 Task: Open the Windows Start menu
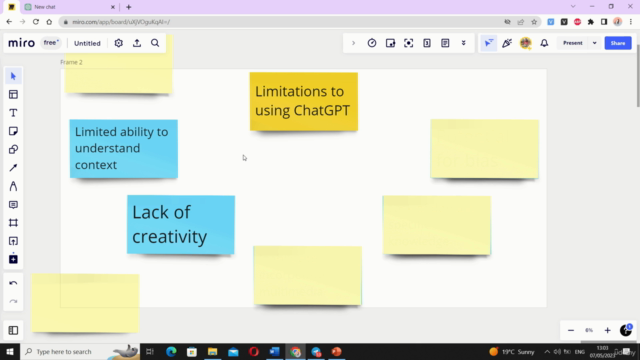coord(10,351)
